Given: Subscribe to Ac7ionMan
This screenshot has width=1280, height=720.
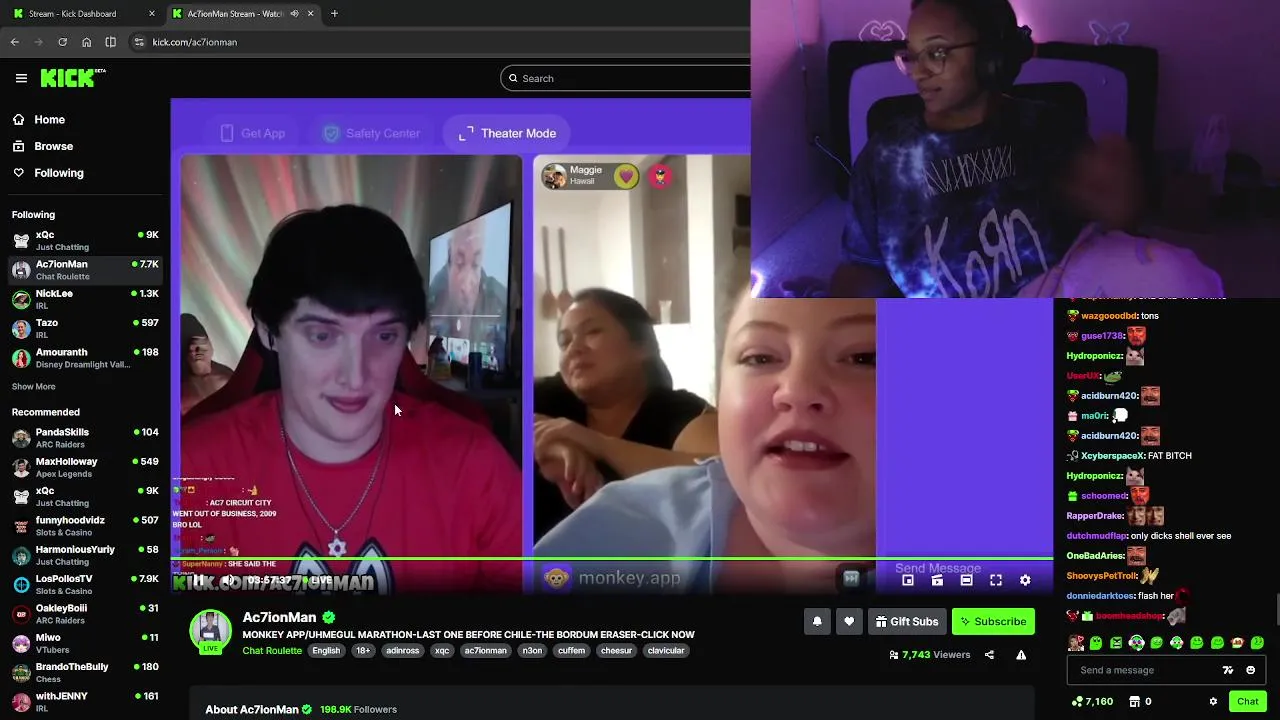Looking at the screenshot, I should (x=993, y=621).
